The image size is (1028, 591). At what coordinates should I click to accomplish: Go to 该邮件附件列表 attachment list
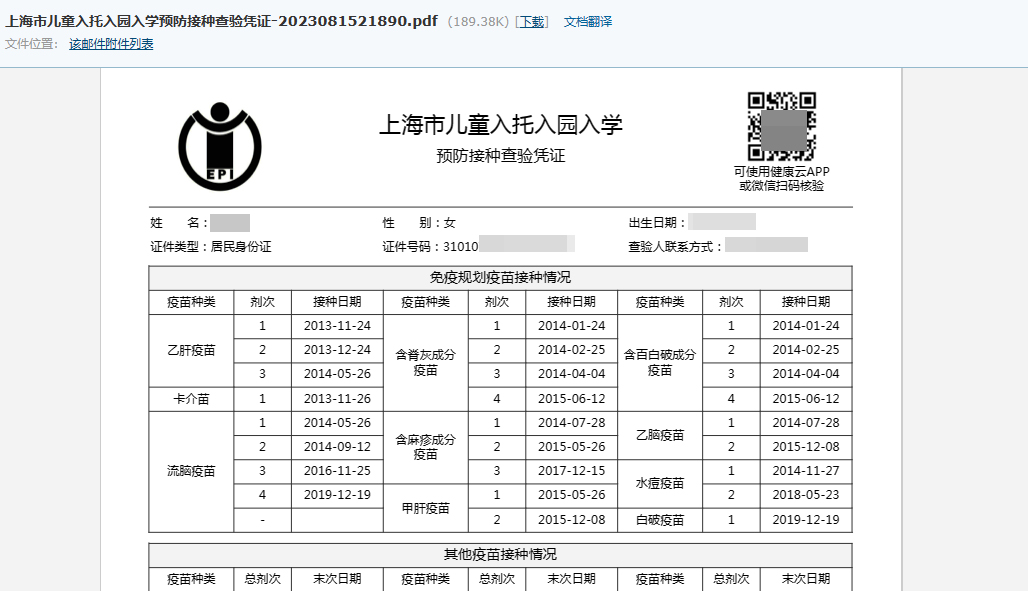[x=111, y=44]
